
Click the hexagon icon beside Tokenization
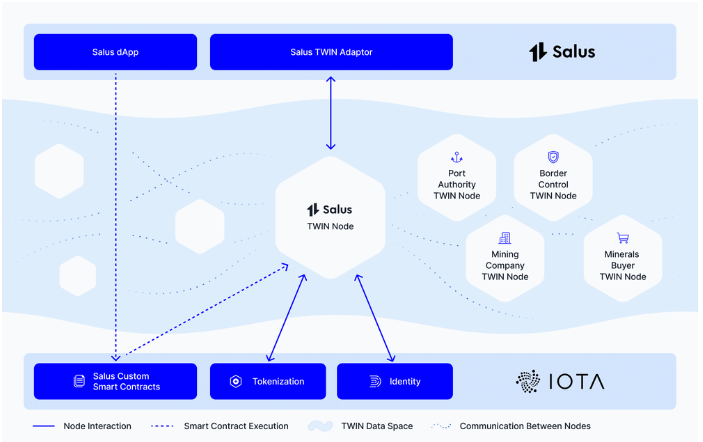[236, 381]
